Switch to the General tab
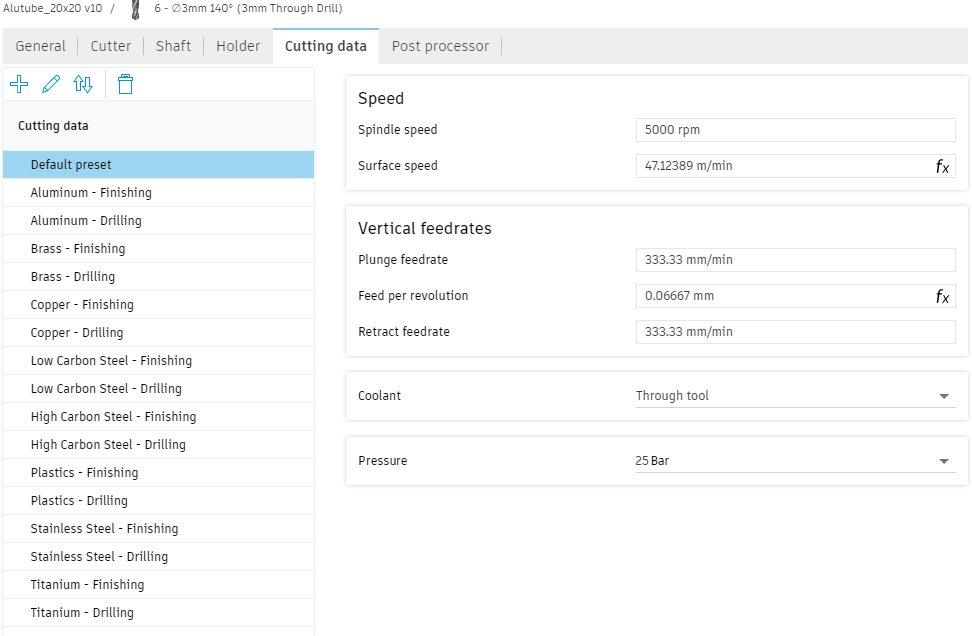972x636 pixels. pos(40,46)
